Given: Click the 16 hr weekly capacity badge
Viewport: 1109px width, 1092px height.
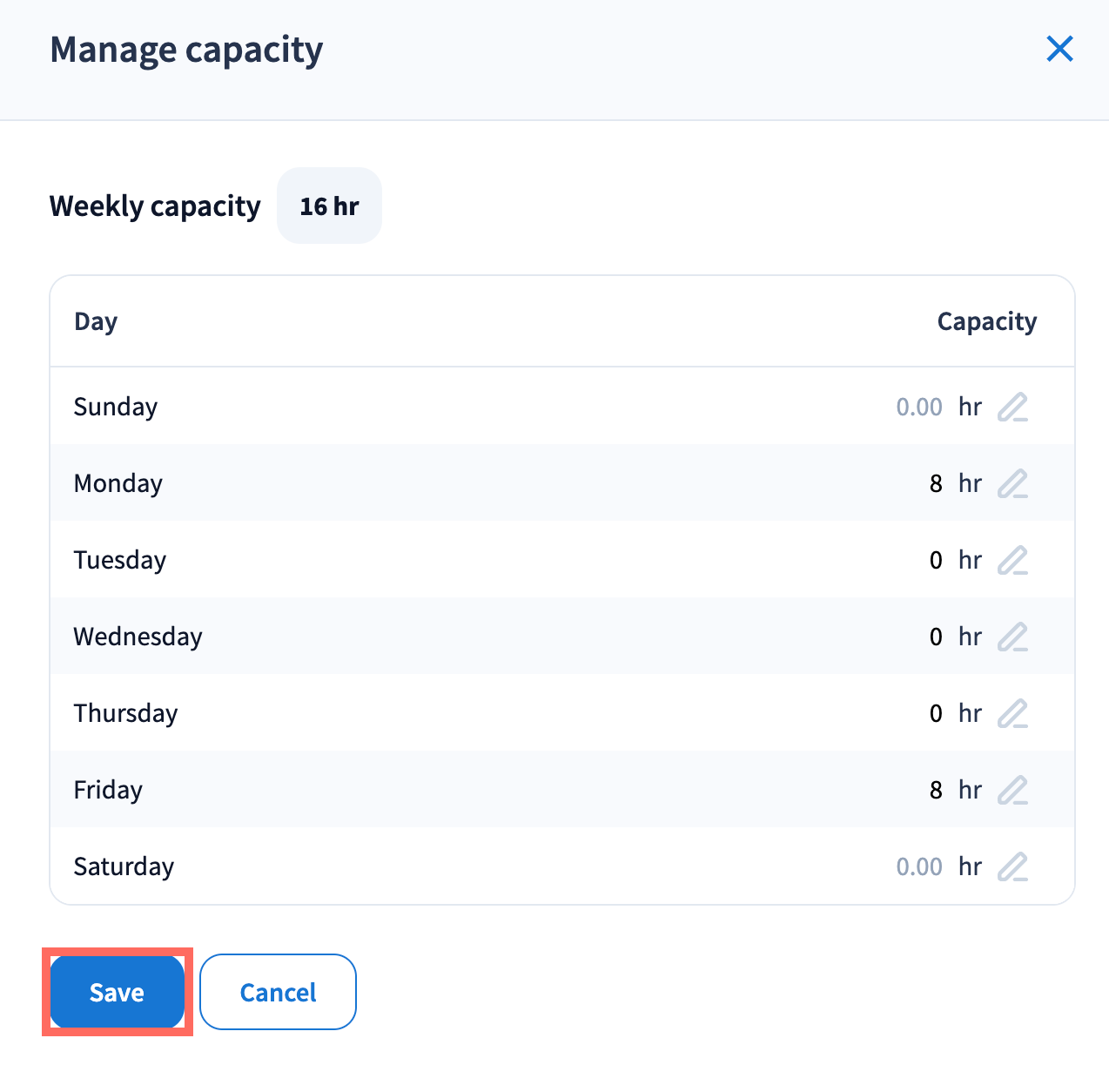Looking at the screenshot, I should click(x=329, y=206).
